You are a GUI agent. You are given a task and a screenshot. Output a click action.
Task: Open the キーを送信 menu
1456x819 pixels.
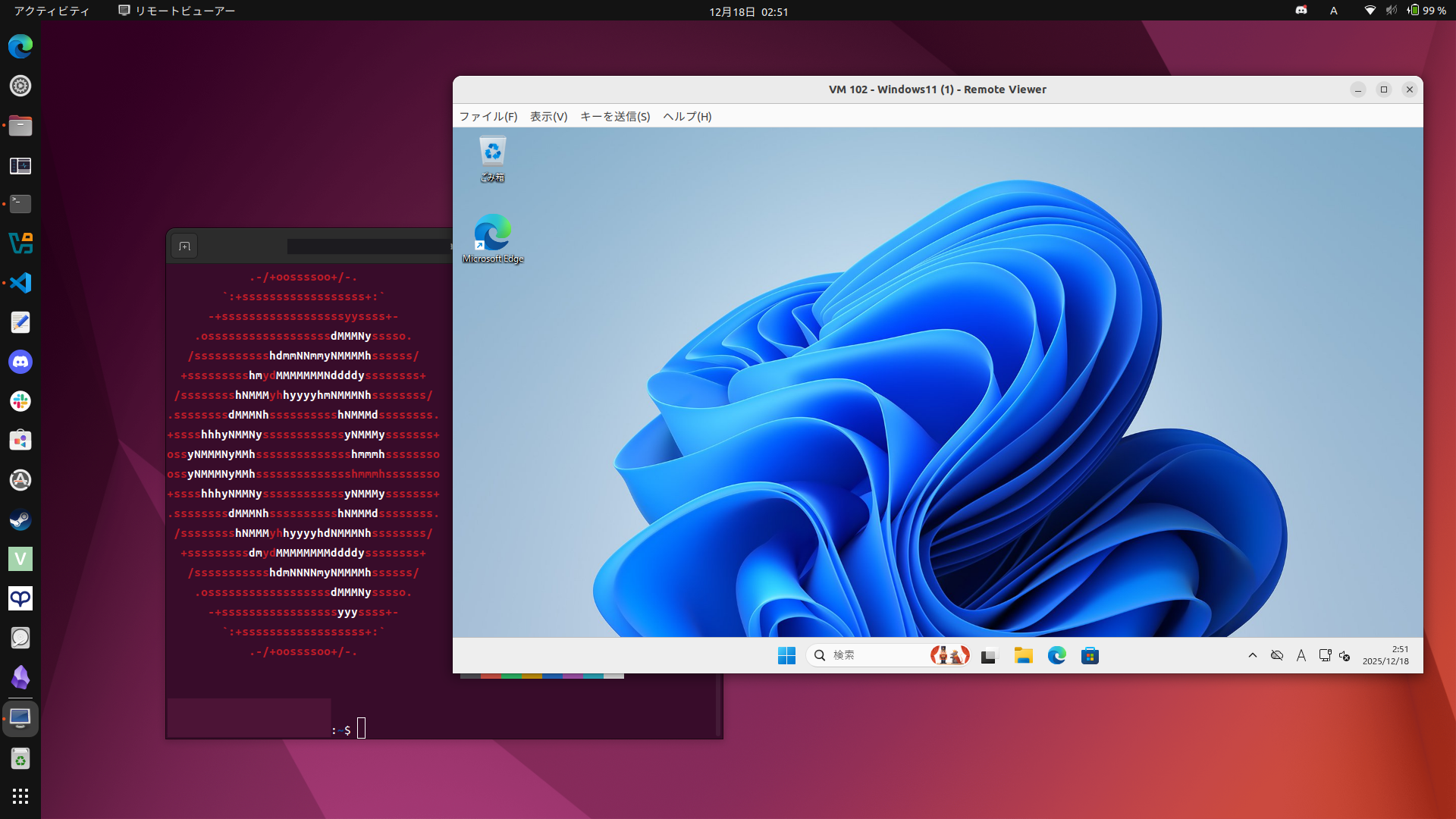(615, 117)
